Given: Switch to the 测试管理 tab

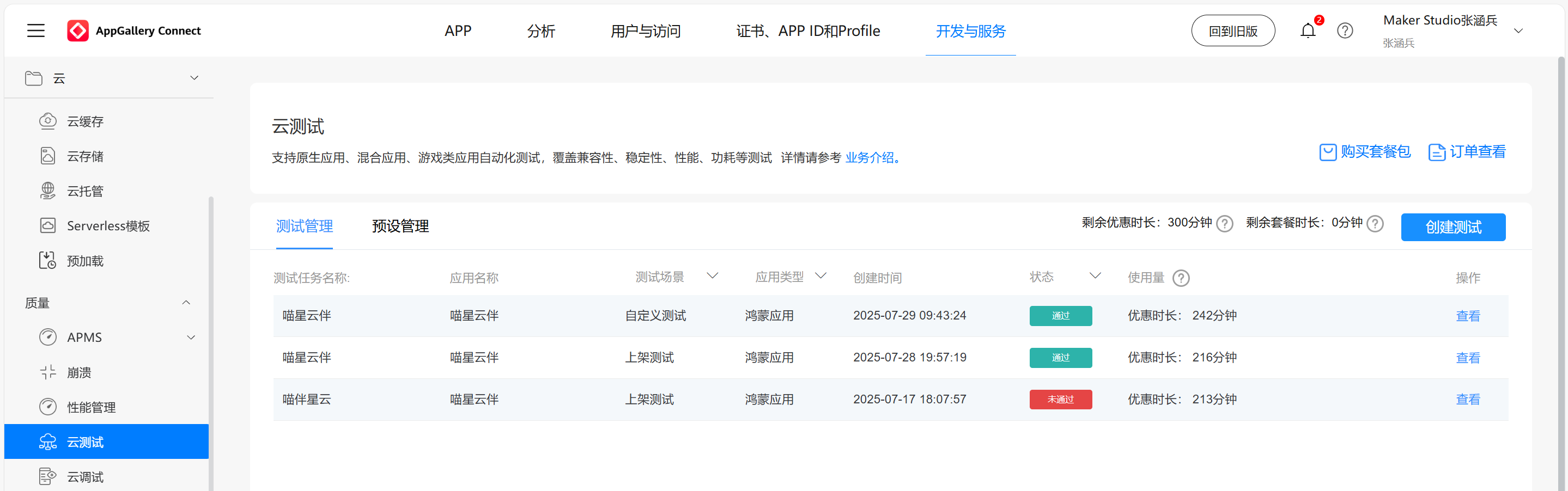Looking at the screenshot, I should click(x=305, y=226).
